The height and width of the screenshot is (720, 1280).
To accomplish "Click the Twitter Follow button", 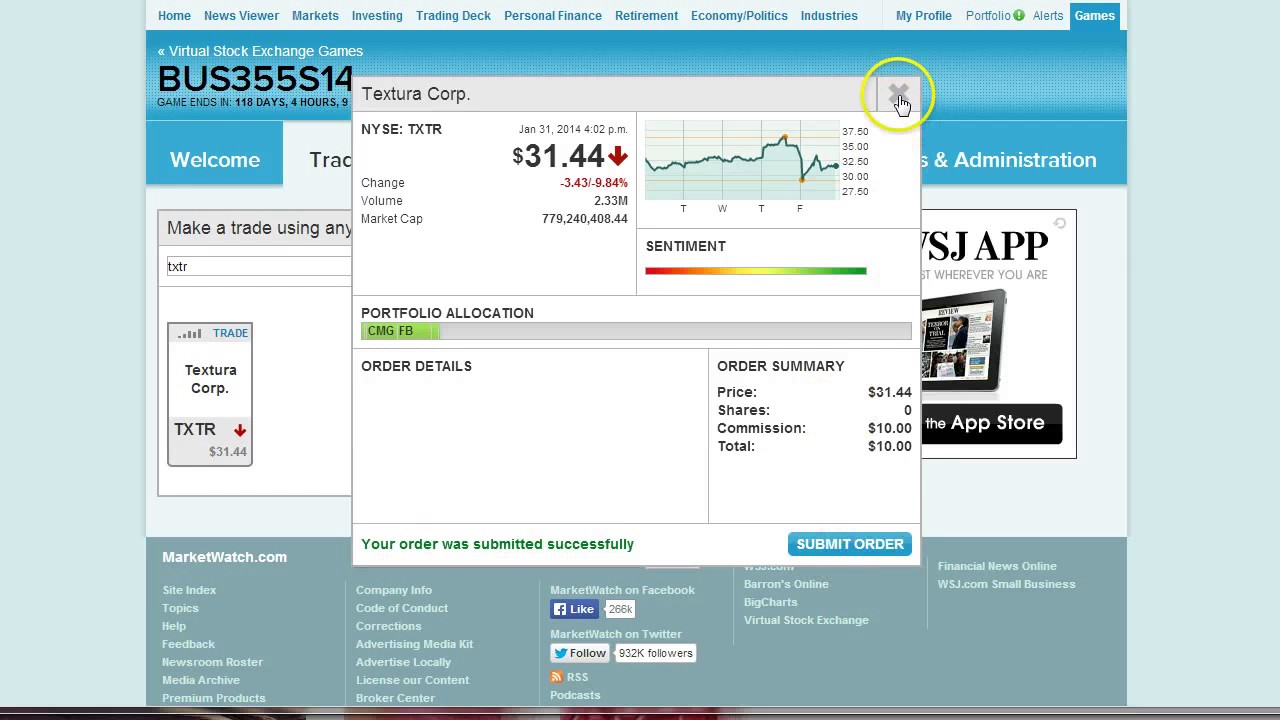I will pos(579,653).
